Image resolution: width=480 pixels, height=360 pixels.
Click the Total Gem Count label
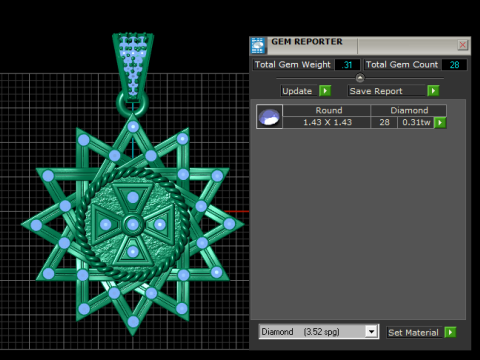click(402, 65)
